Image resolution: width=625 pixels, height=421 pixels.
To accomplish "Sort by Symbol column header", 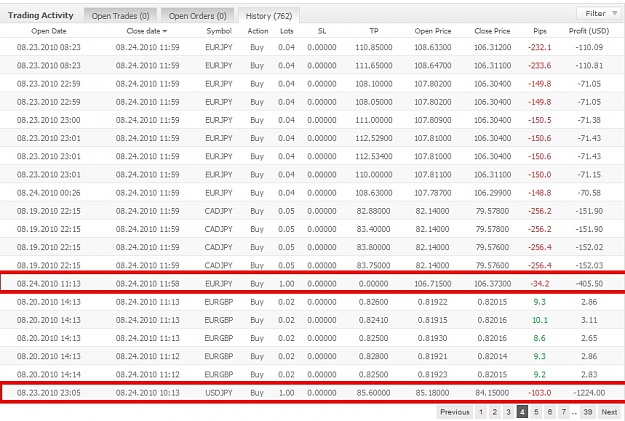I will point(219,31).
